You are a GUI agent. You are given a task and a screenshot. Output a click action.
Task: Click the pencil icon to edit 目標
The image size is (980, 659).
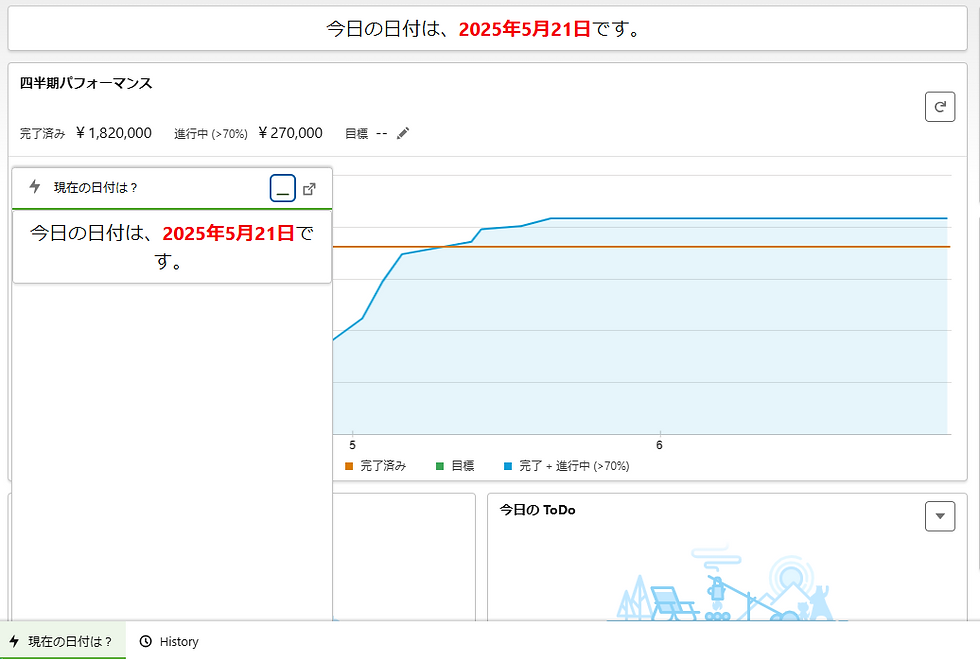[x=403, y=133]
